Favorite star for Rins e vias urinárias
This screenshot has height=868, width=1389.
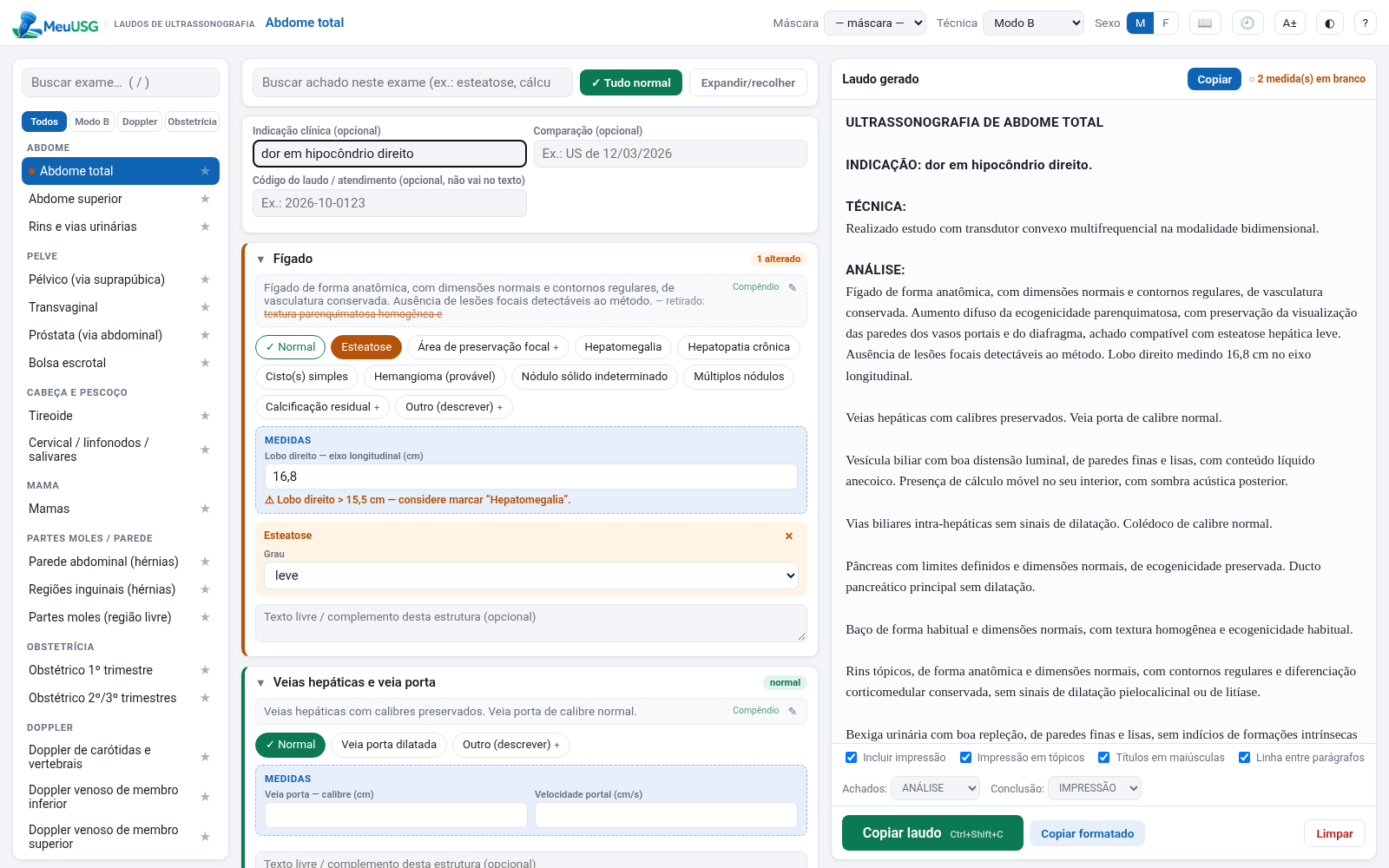pyautogui.click(x=205, y=227)
